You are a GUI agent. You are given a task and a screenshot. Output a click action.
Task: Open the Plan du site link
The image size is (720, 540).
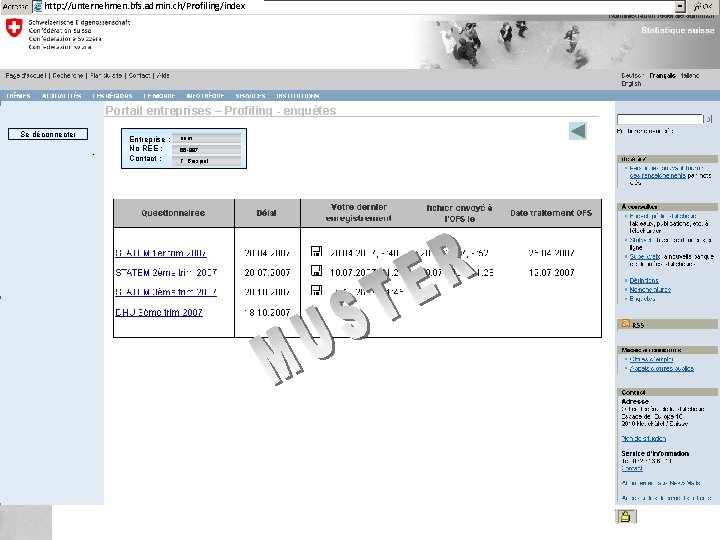(106, 75)
